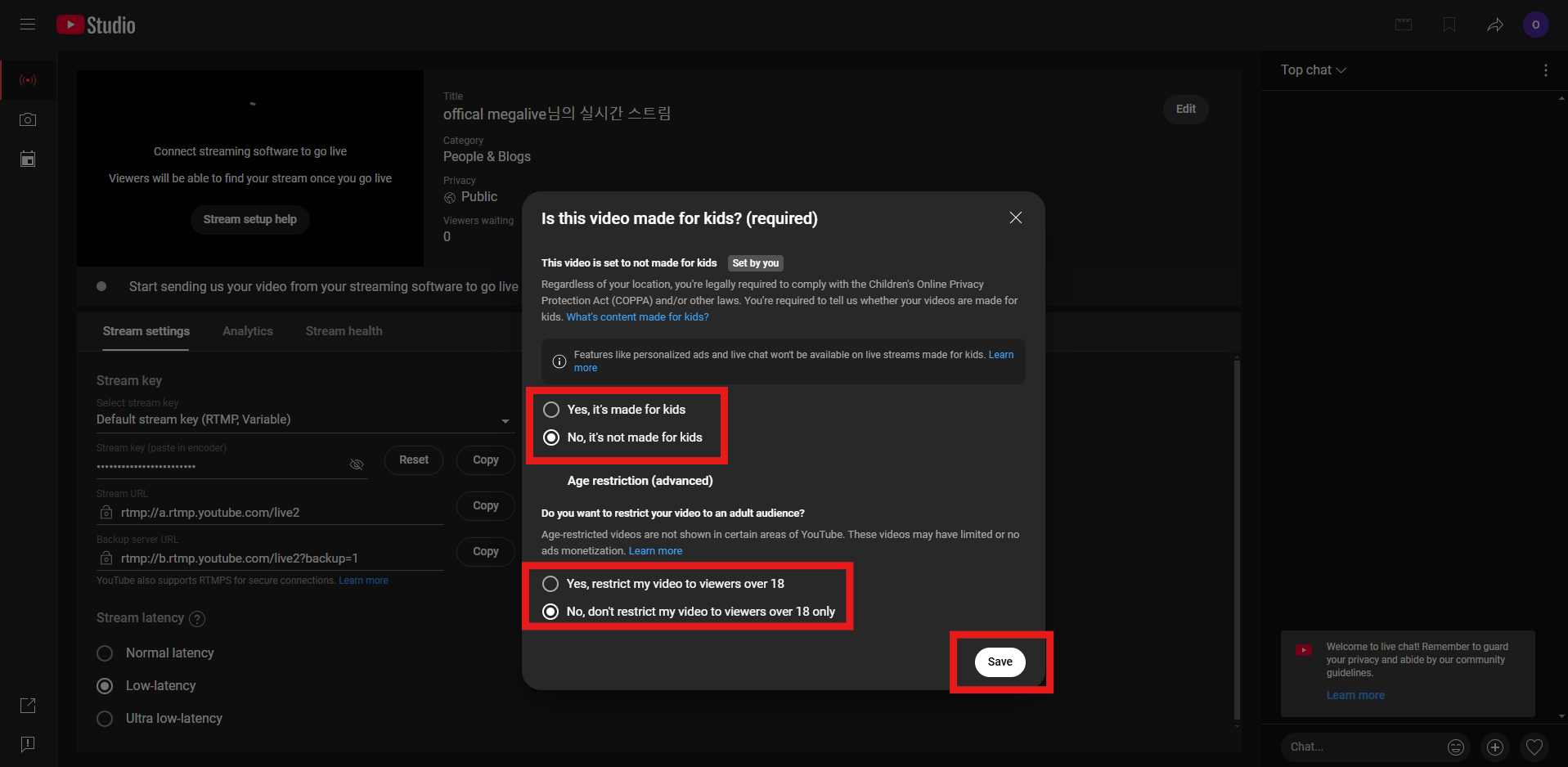The width and height of the screenshot is (1568, 767).
Task: Open the Manage calendar icon in sidebar
Action: [28, 159]
